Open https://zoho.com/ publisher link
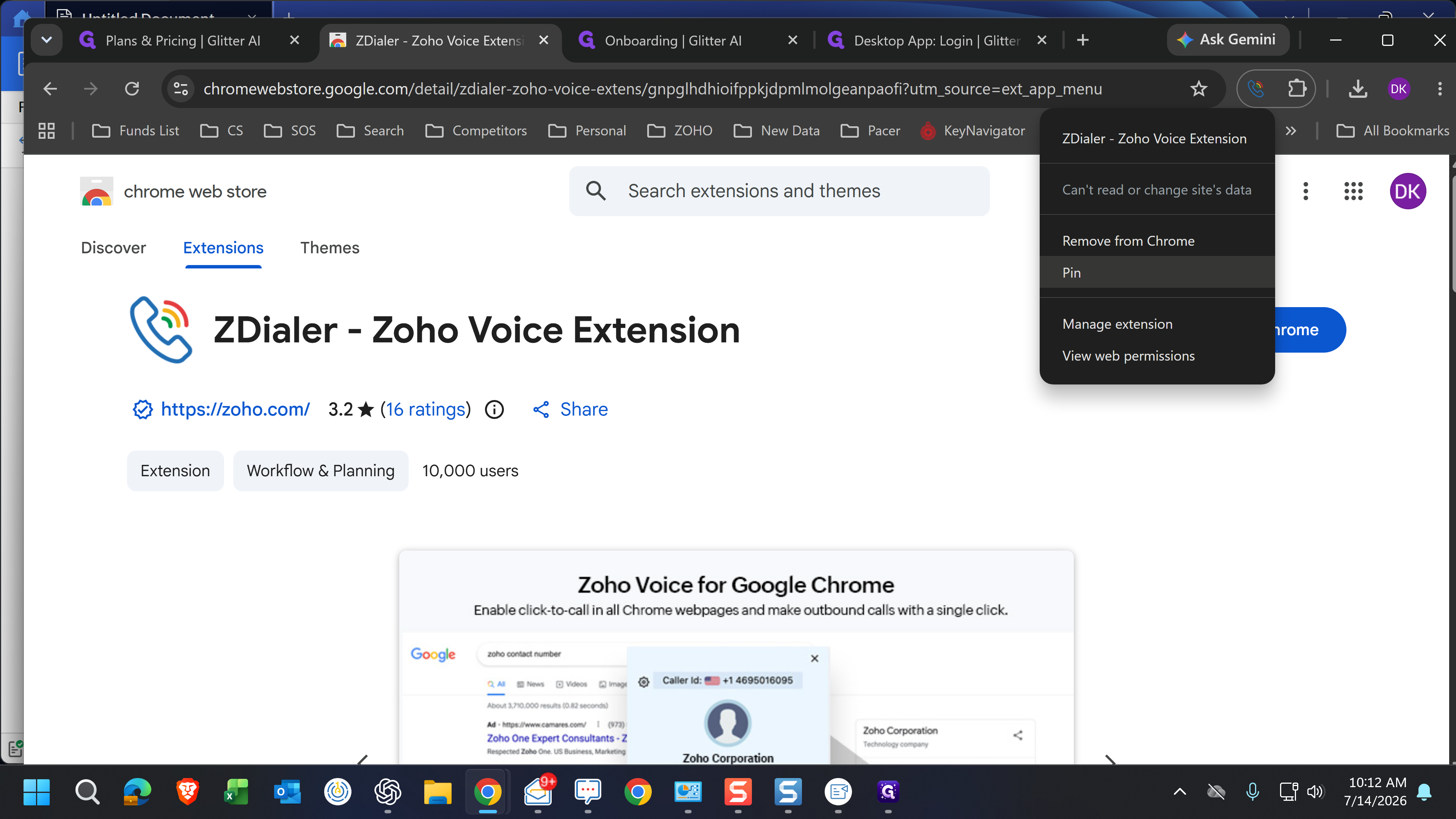Viewport: 1456px width, 819px height. pyautogui.click(x=235, y=409)
